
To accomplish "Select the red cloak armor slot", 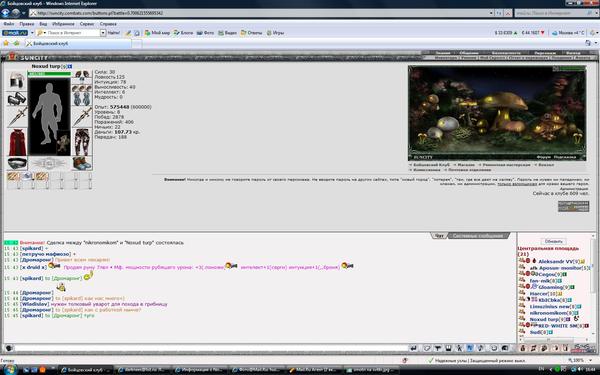I will pyautogui.click(x=17, y=142).
